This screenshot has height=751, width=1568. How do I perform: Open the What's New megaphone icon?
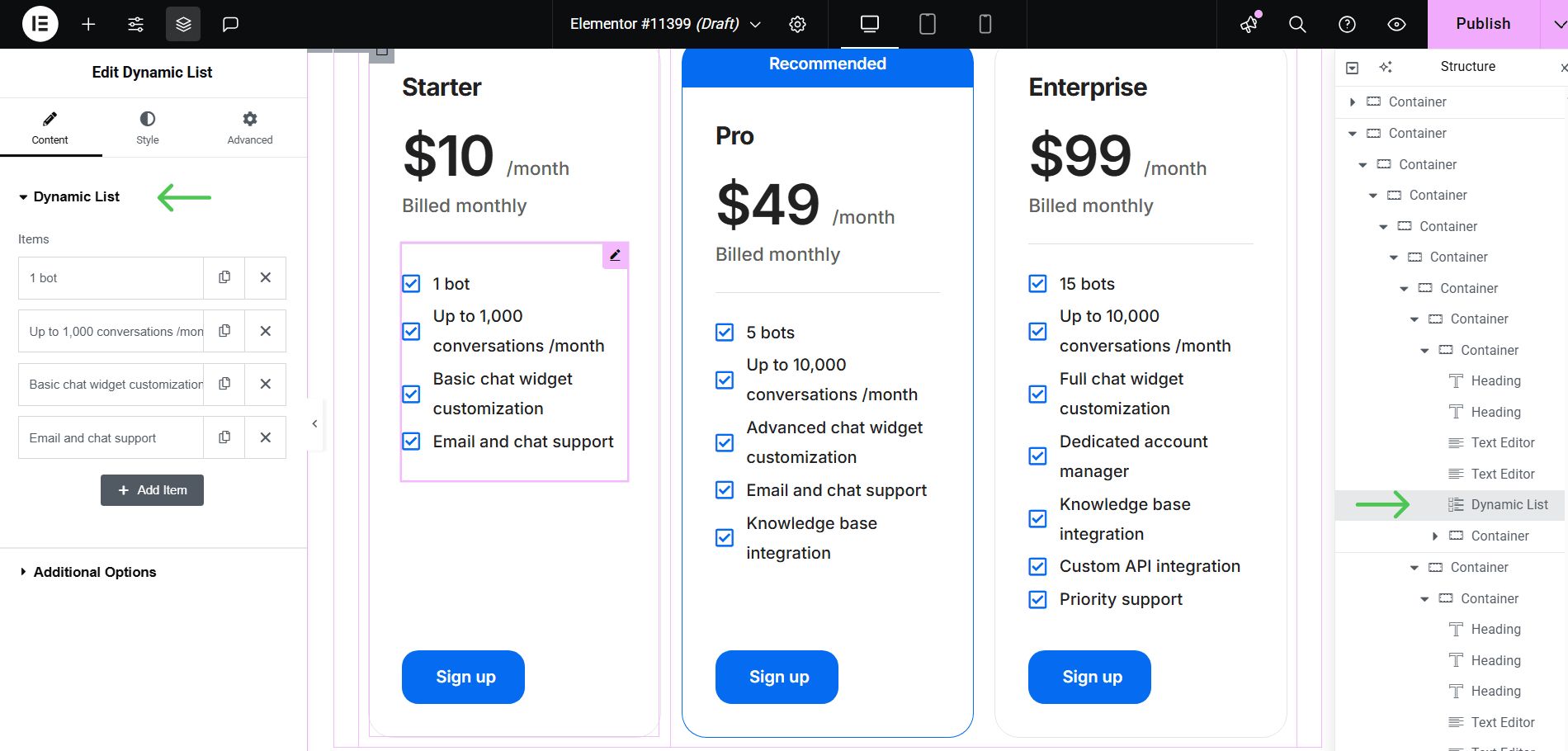[x=1249, y=24]
